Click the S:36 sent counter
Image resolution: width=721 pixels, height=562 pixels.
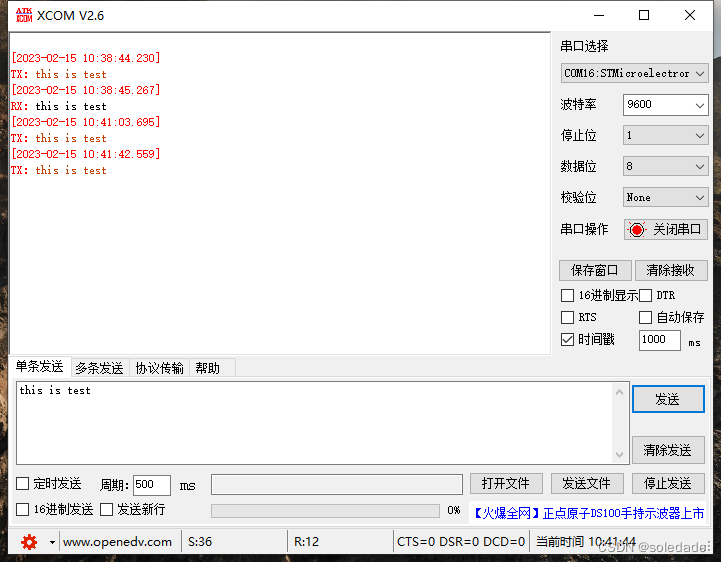[200, 542]
